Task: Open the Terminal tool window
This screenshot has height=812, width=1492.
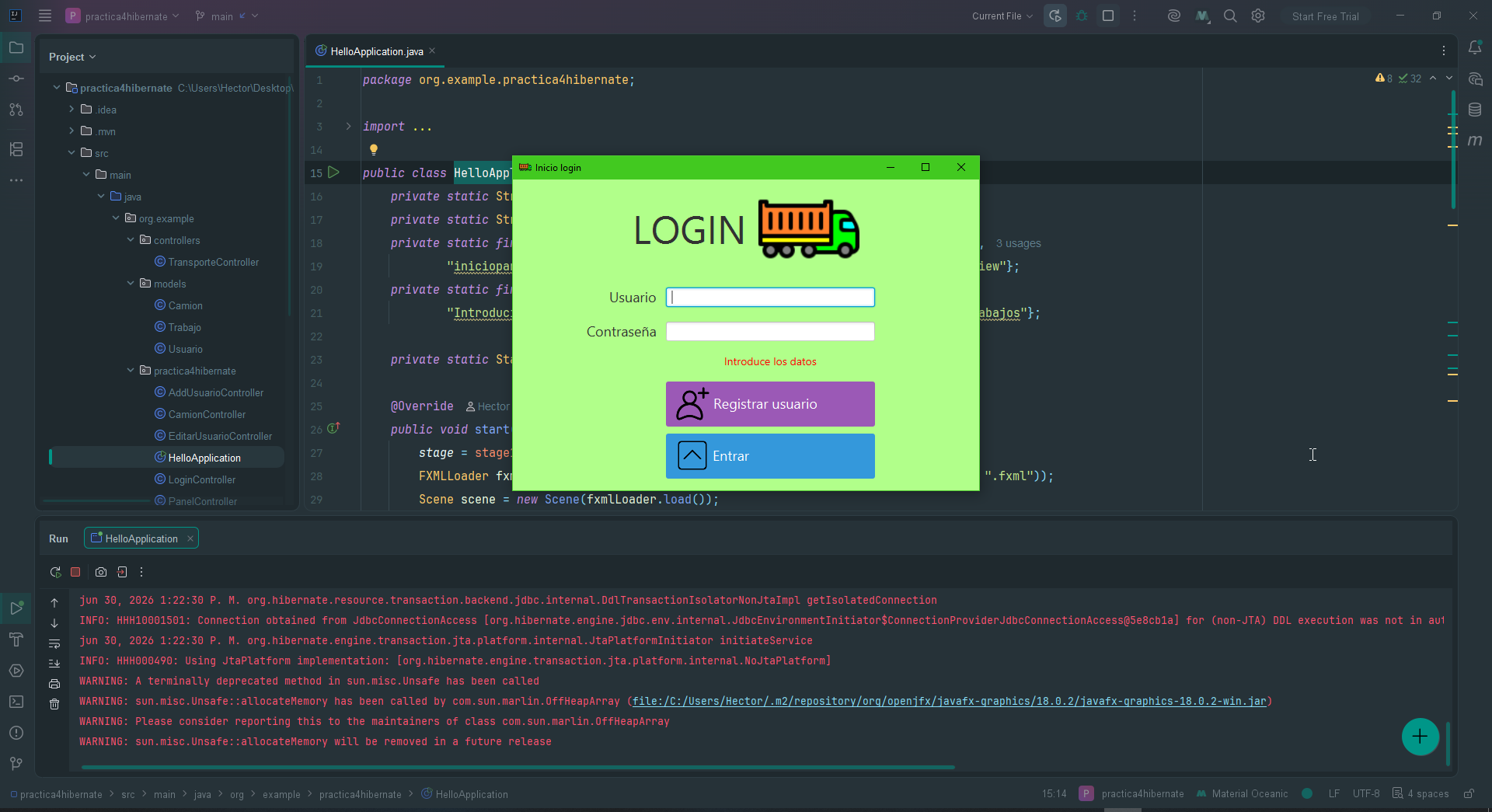Action: (16, 702)
